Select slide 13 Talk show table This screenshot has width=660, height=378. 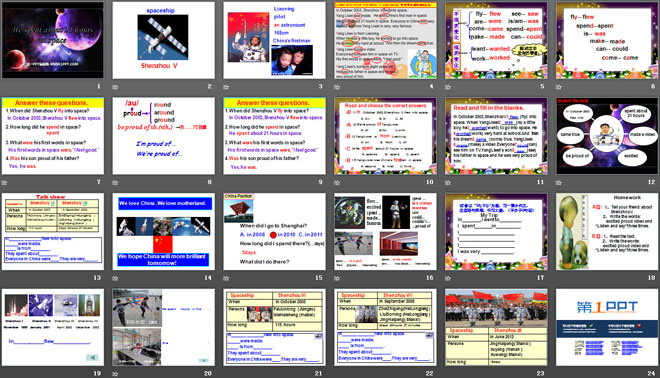[53, 232]
